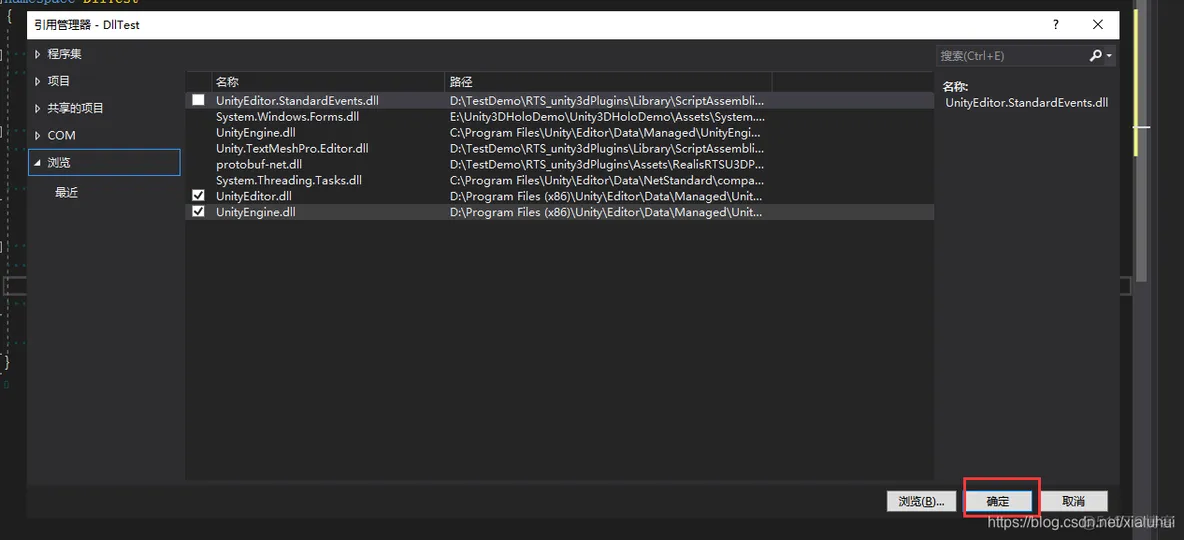
Task: Sort by the 路径 column header
Action: (608, 82)
